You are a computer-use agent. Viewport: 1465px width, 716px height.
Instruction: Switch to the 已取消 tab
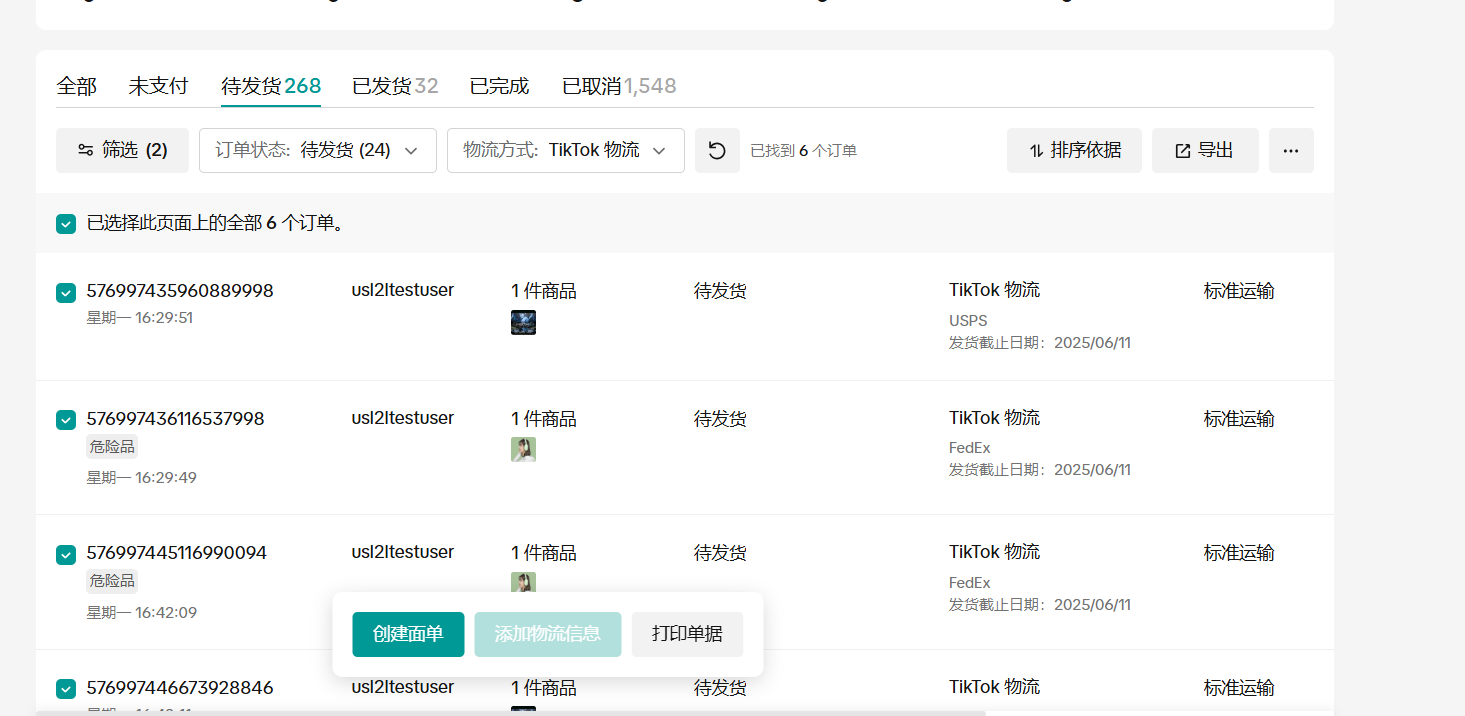tap(618, 87)
